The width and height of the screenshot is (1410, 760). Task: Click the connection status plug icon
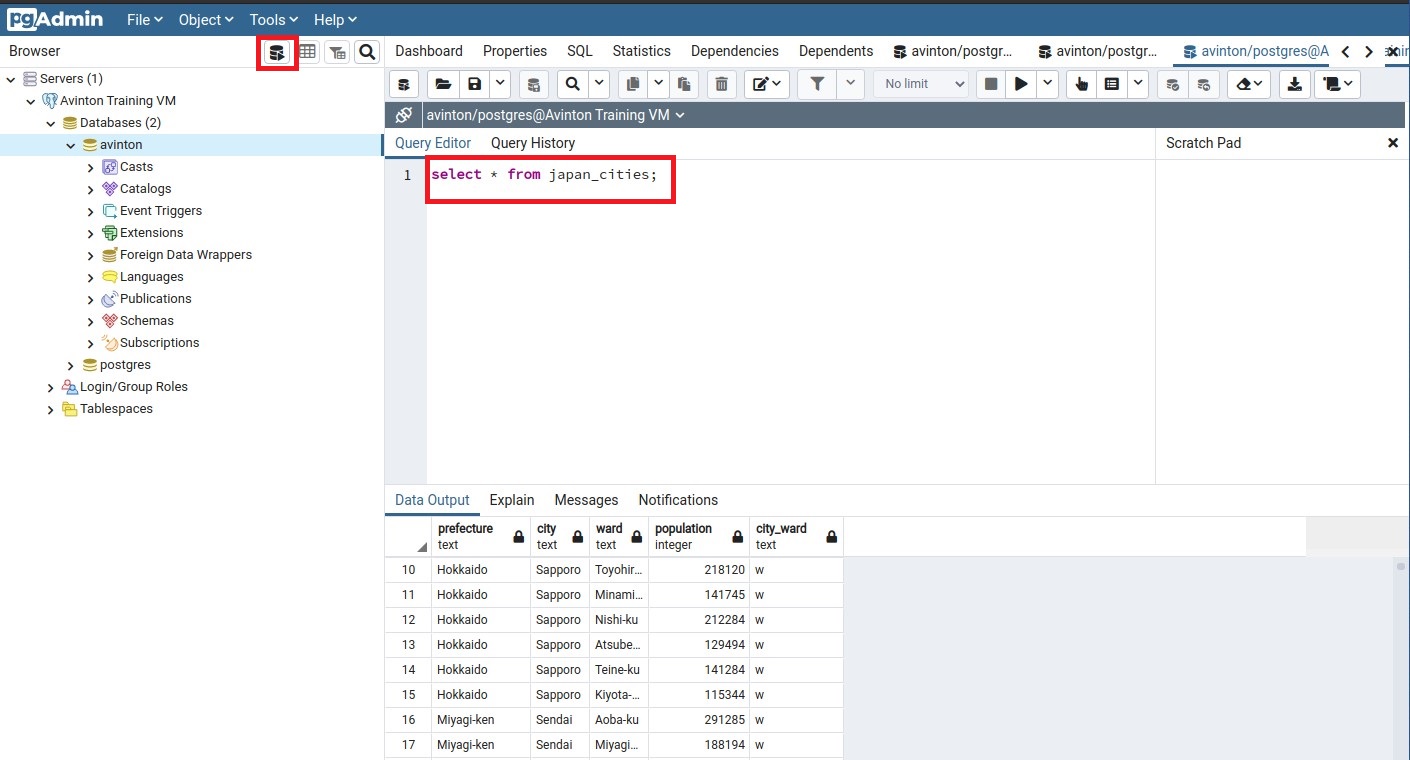[x=404, y=115]
